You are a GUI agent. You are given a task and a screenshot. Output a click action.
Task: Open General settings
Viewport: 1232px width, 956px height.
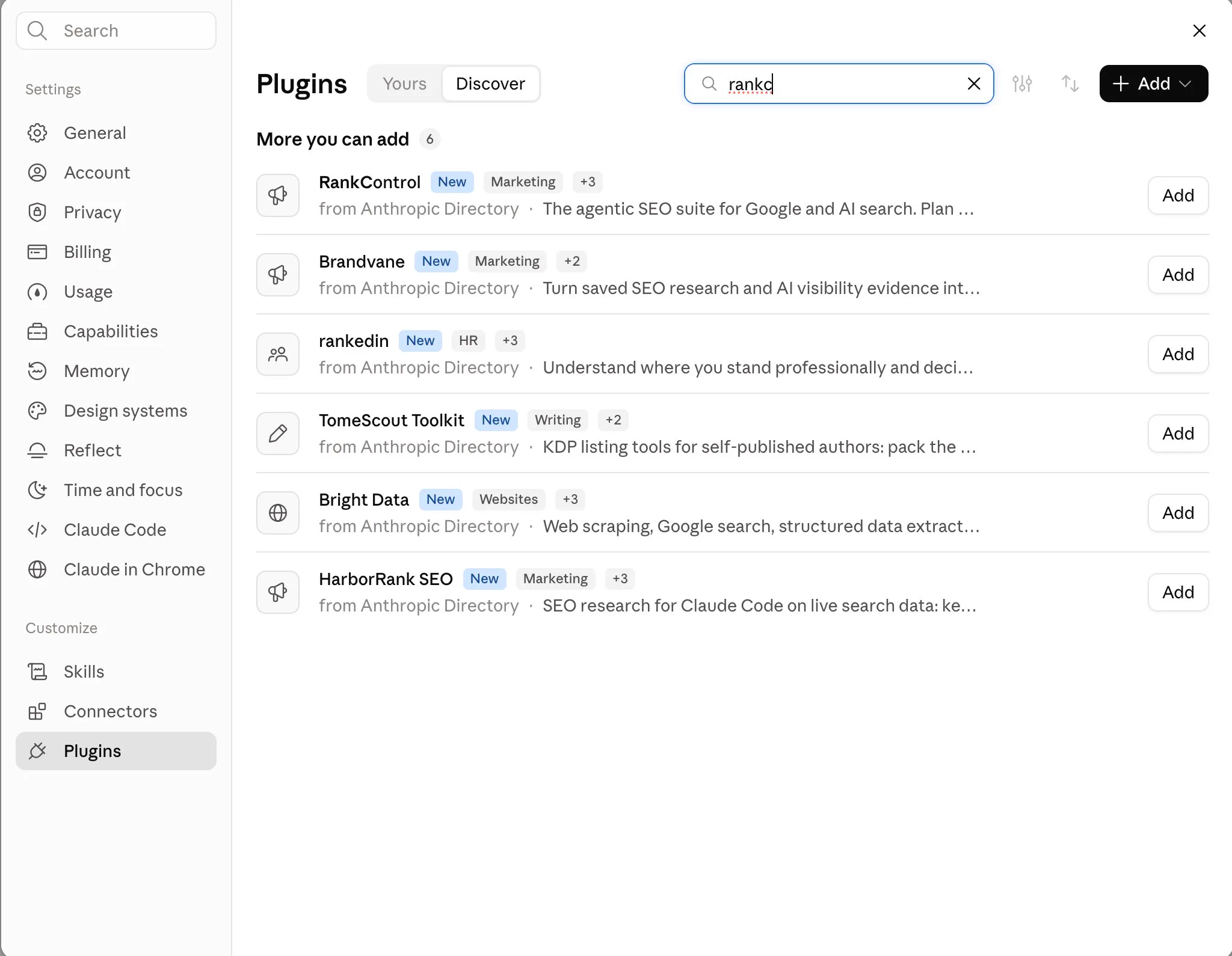116,133
